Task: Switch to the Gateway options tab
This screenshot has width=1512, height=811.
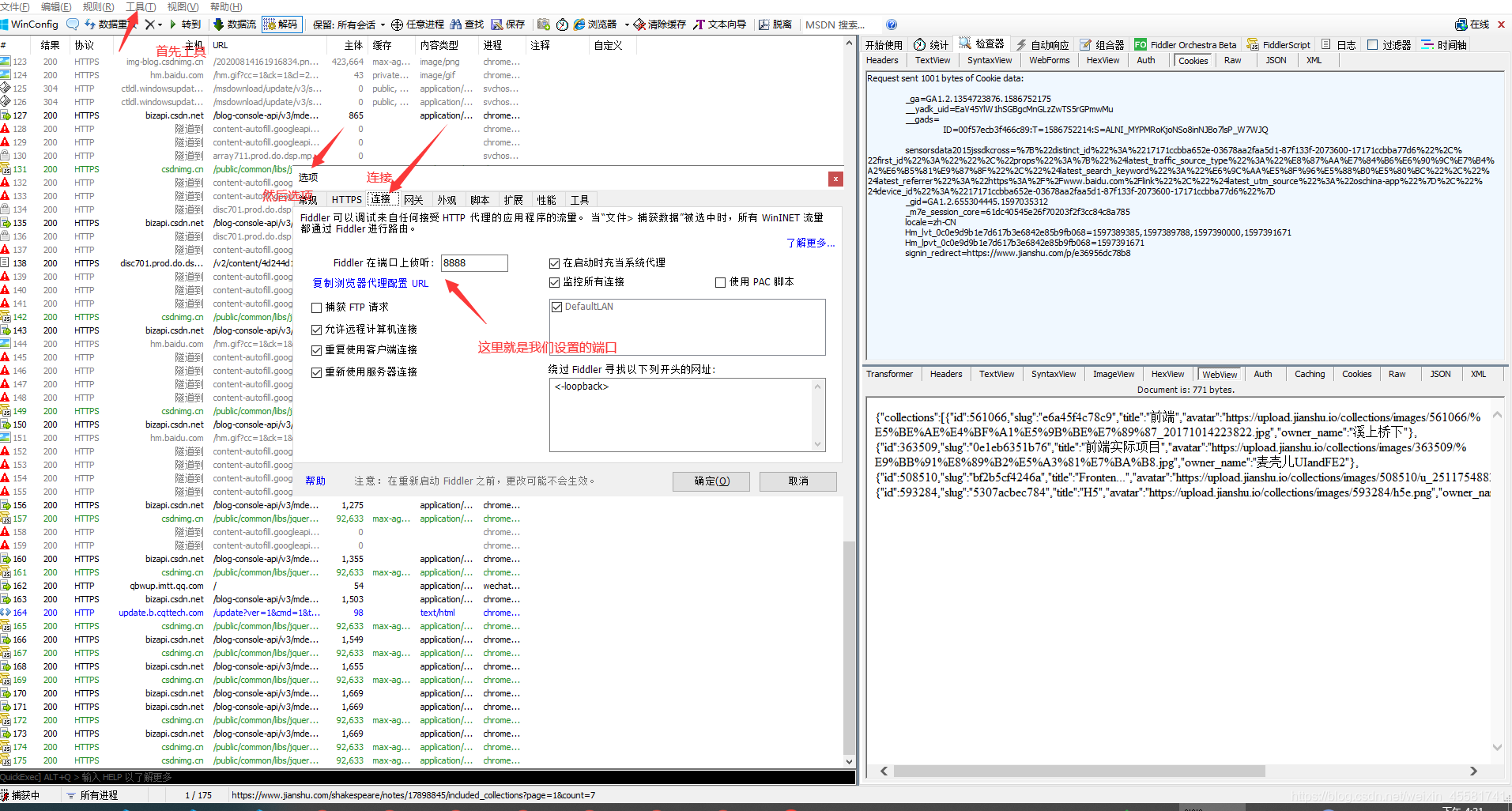Action: click(x=413, y=200)
